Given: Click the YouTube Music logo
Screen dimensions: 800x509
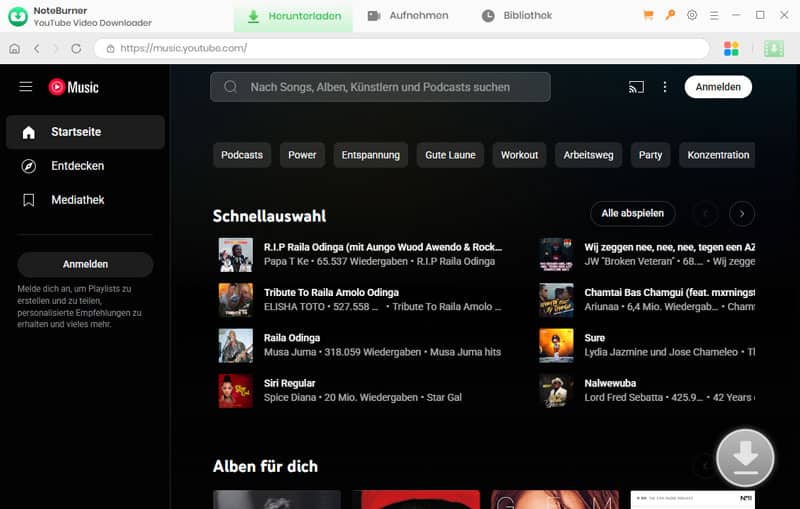Looking at the screenshot, I should (x=73, y=87).
